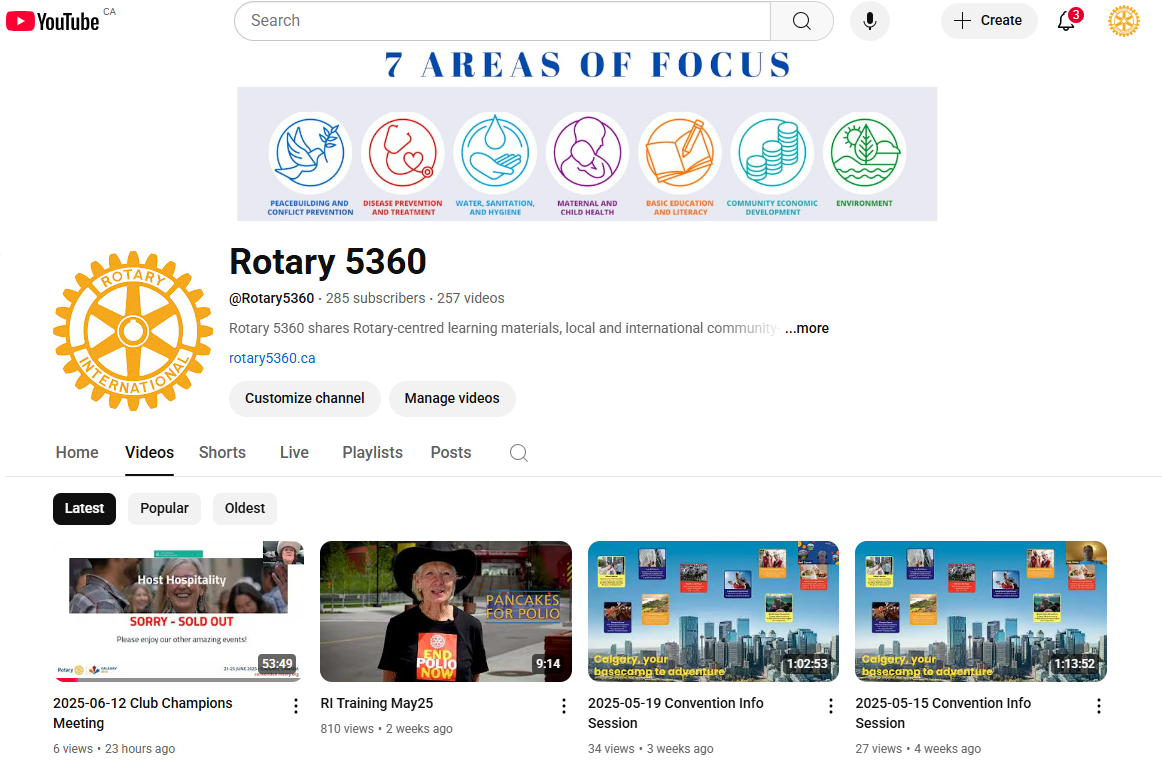Open the YouTube home logo
The height and width of the screenshot is (775, 1162).
point(53,21)
